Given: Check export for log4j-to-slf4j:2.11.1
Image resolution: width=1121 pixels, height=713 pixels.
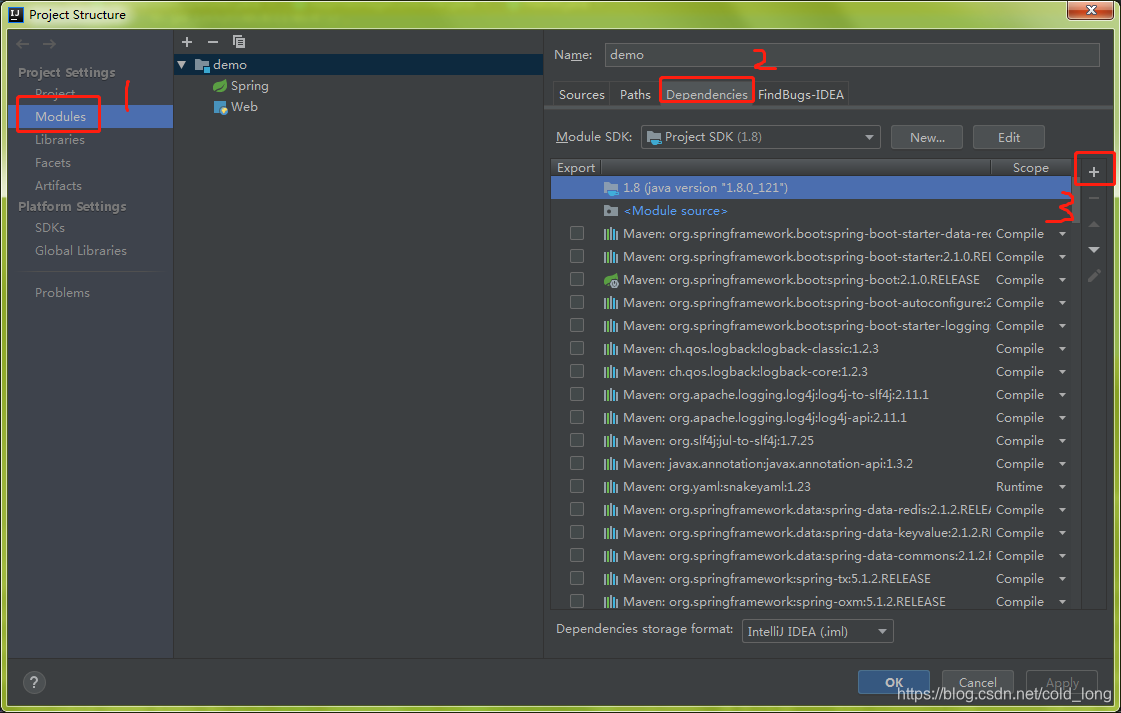Looking at the screenshot, I should click(577, 394).
